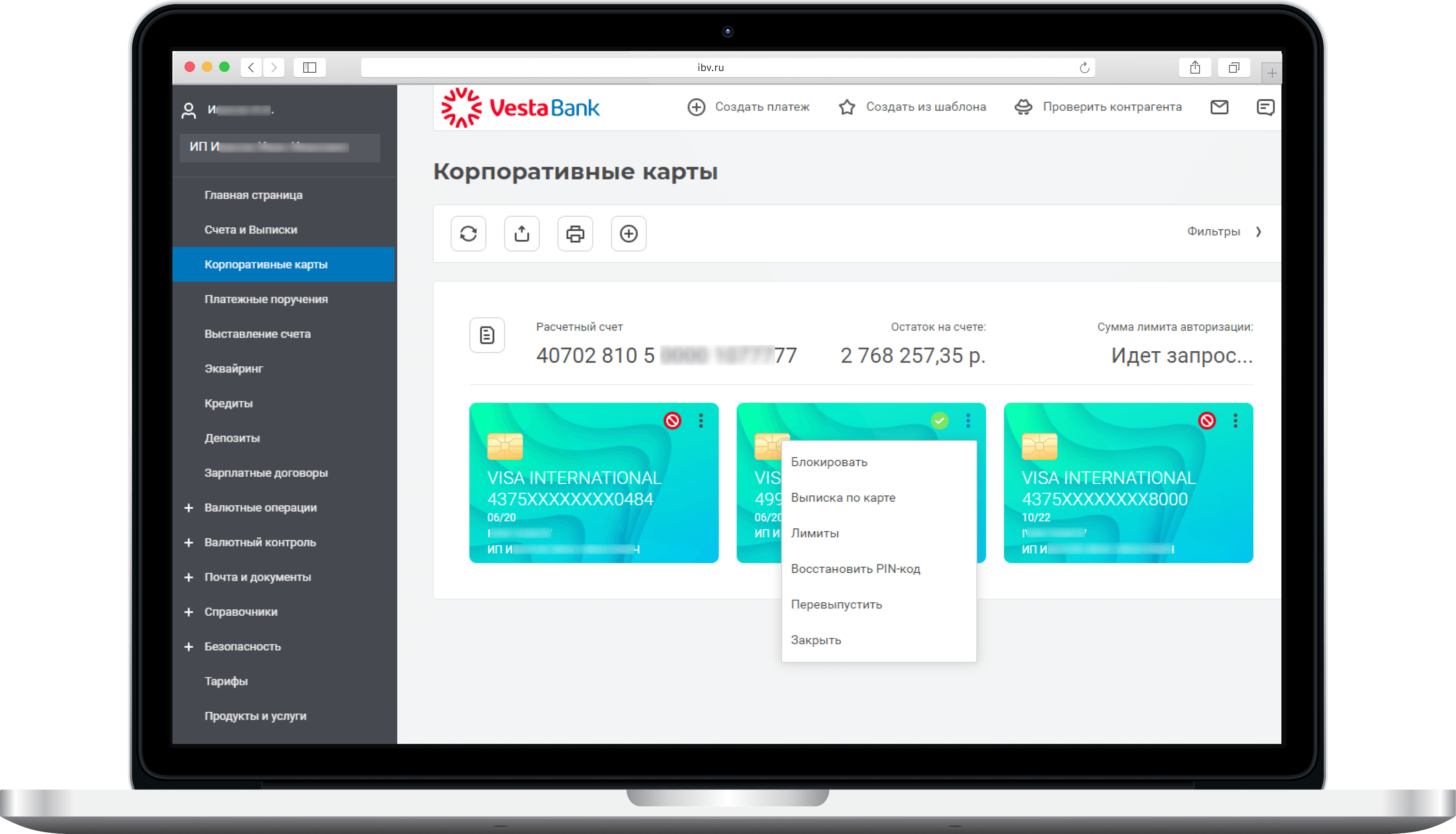Image resolution: width=1456 pixels, height=834 pixels.
Task: Click the plus icon of Создать платеж
Action: [696, 107]
